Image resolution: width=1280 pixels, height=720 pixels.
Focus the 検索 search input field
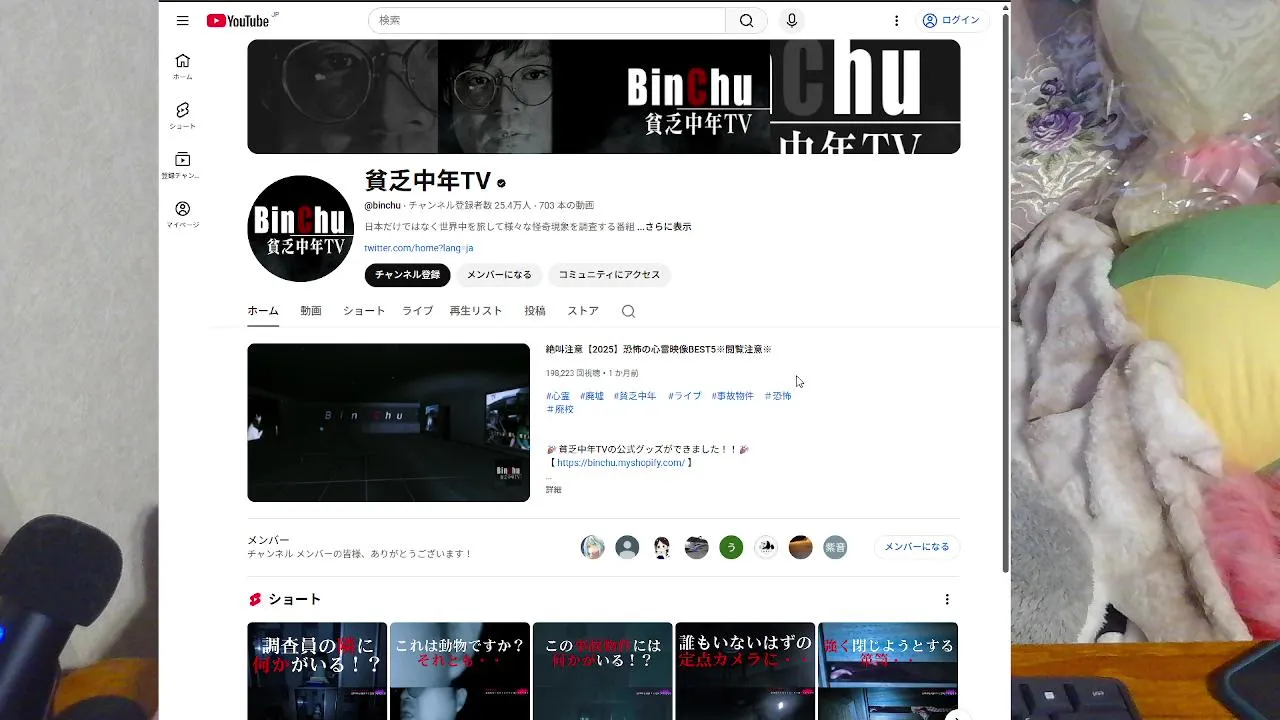point(547,20)
